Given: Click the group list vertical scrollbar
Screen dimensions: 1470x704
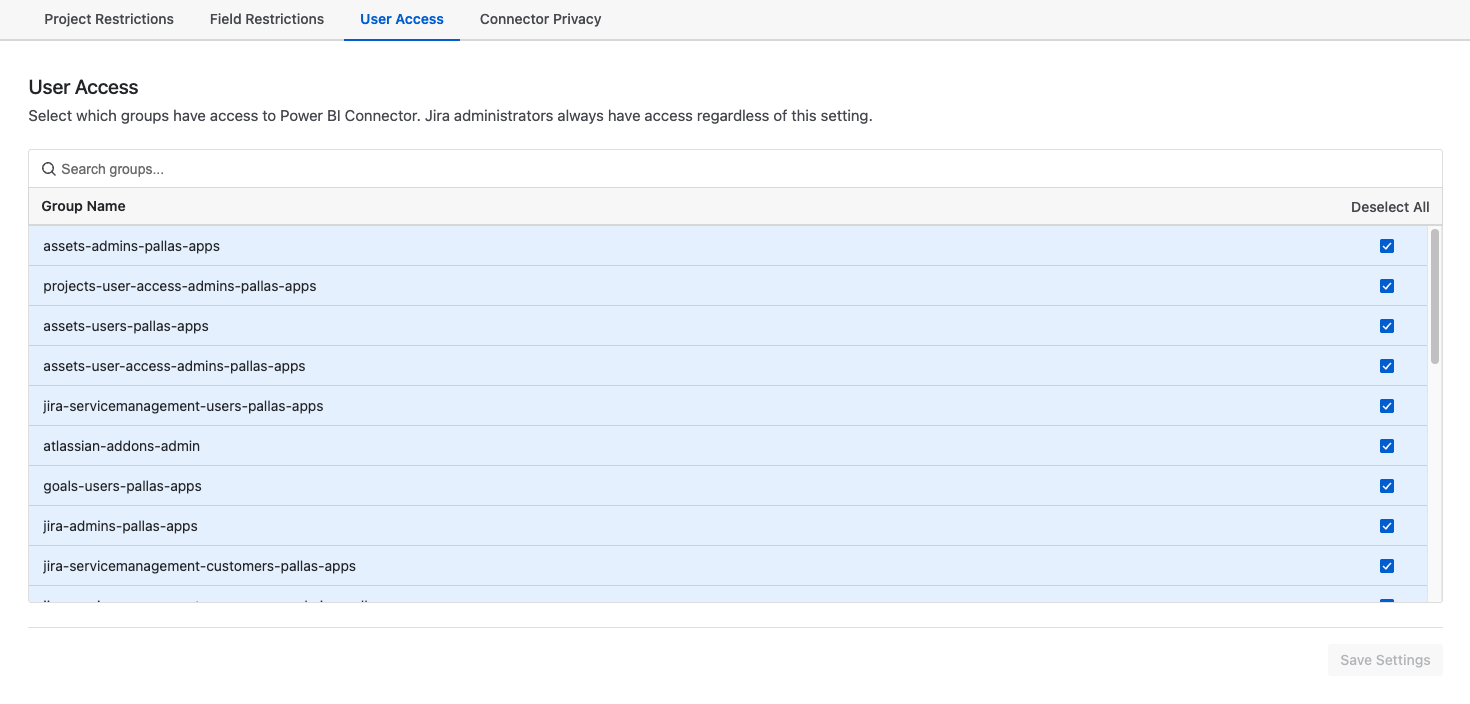Looking at the screenshot, I should (x=1435, y=296).
